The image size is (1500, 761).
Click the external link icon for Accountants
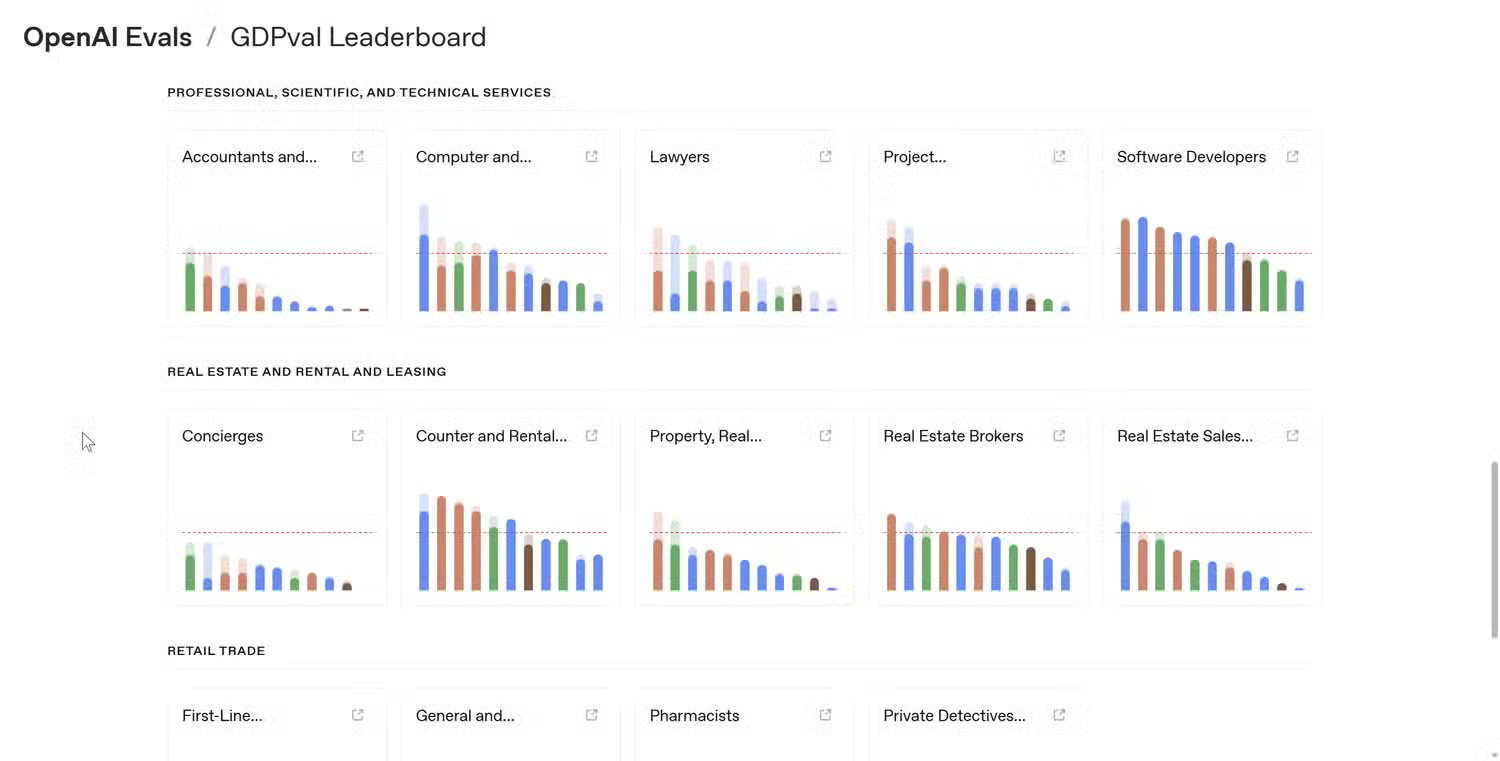click(x=357, y=156)
